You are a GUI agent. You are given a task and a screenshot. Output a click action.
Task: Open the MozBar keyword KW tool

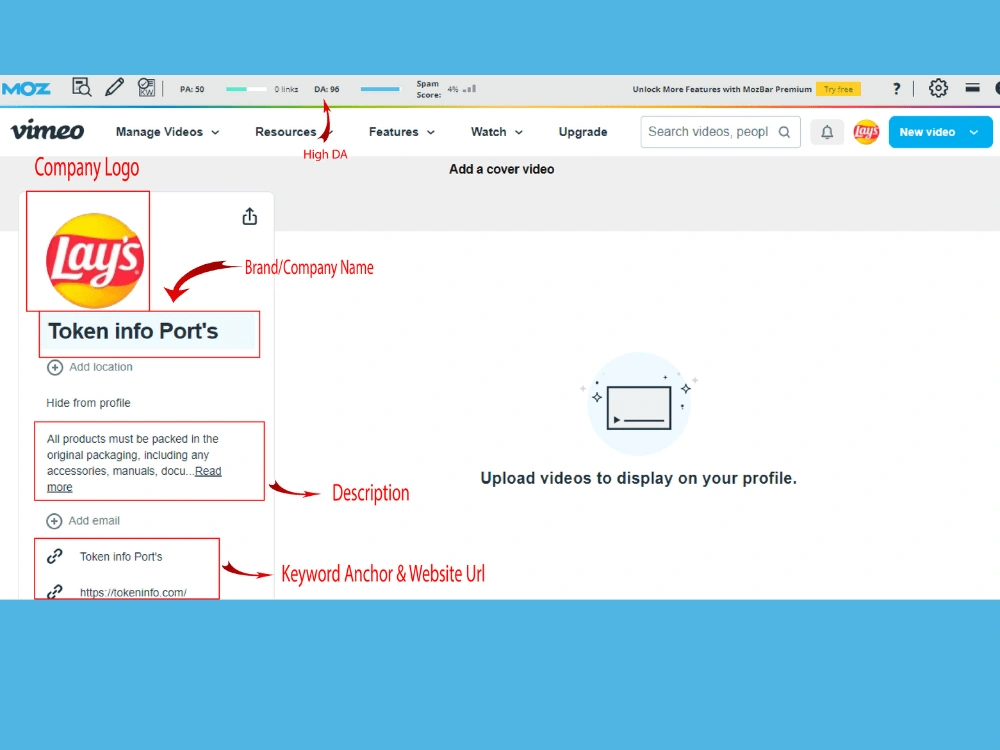click(147, 87)
